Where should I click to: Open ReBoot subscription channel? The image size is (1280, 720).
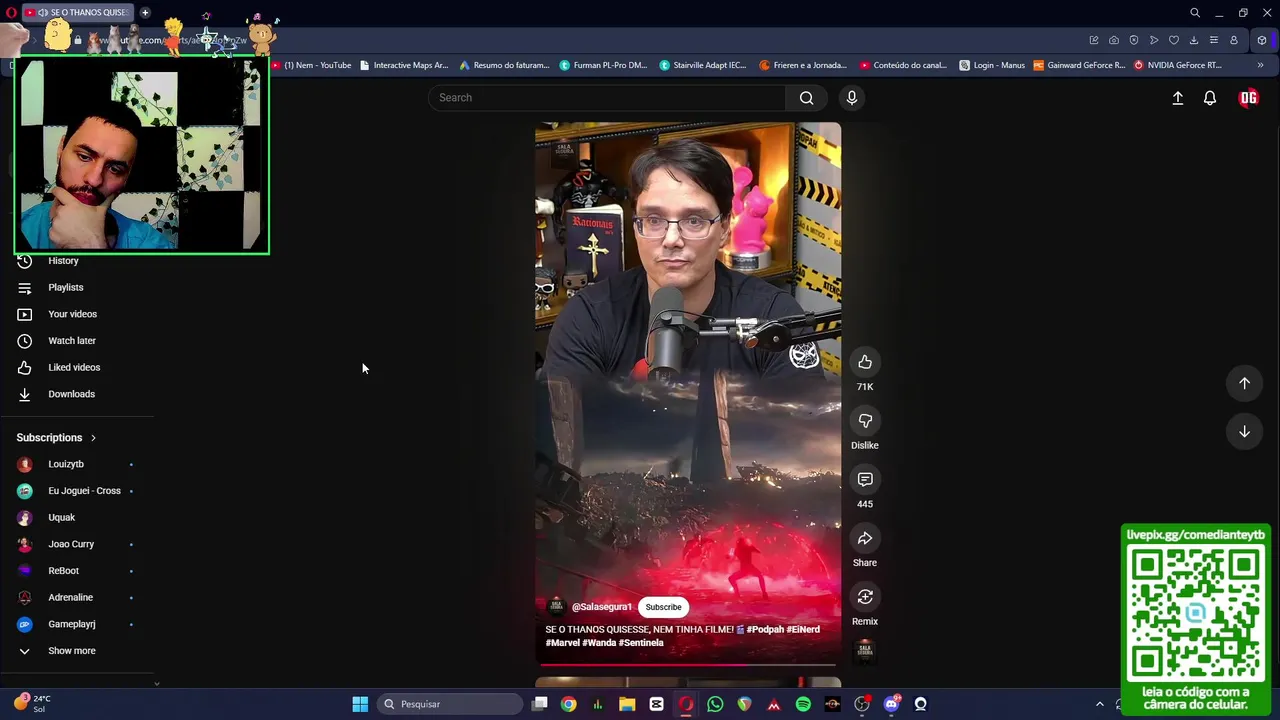[x=63, y=571]
